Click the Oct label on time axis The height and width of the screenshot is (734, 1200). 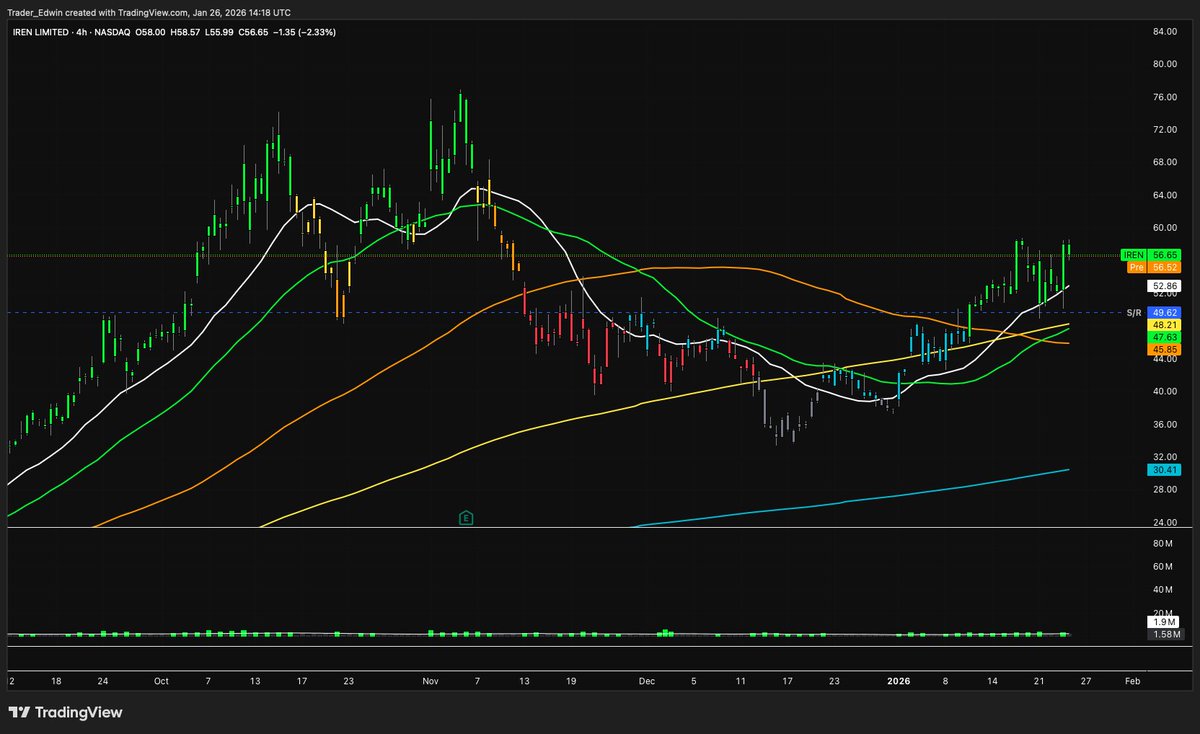[x=162, y=680]
